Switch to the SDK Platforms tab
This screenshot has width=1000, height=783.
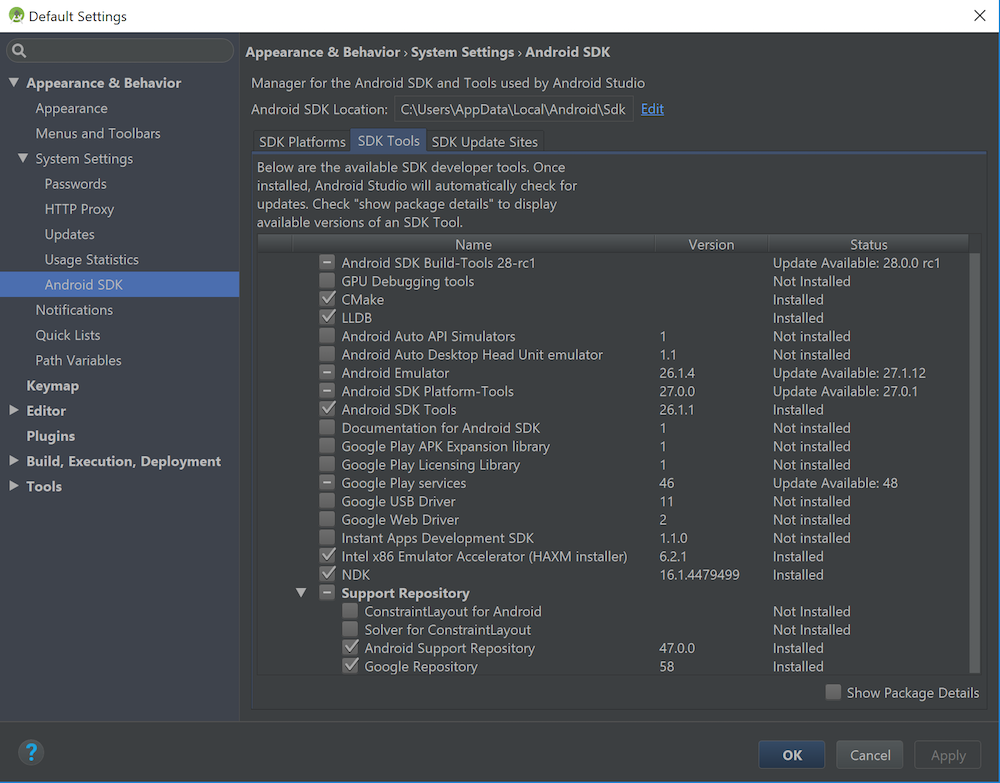point(301,142)
